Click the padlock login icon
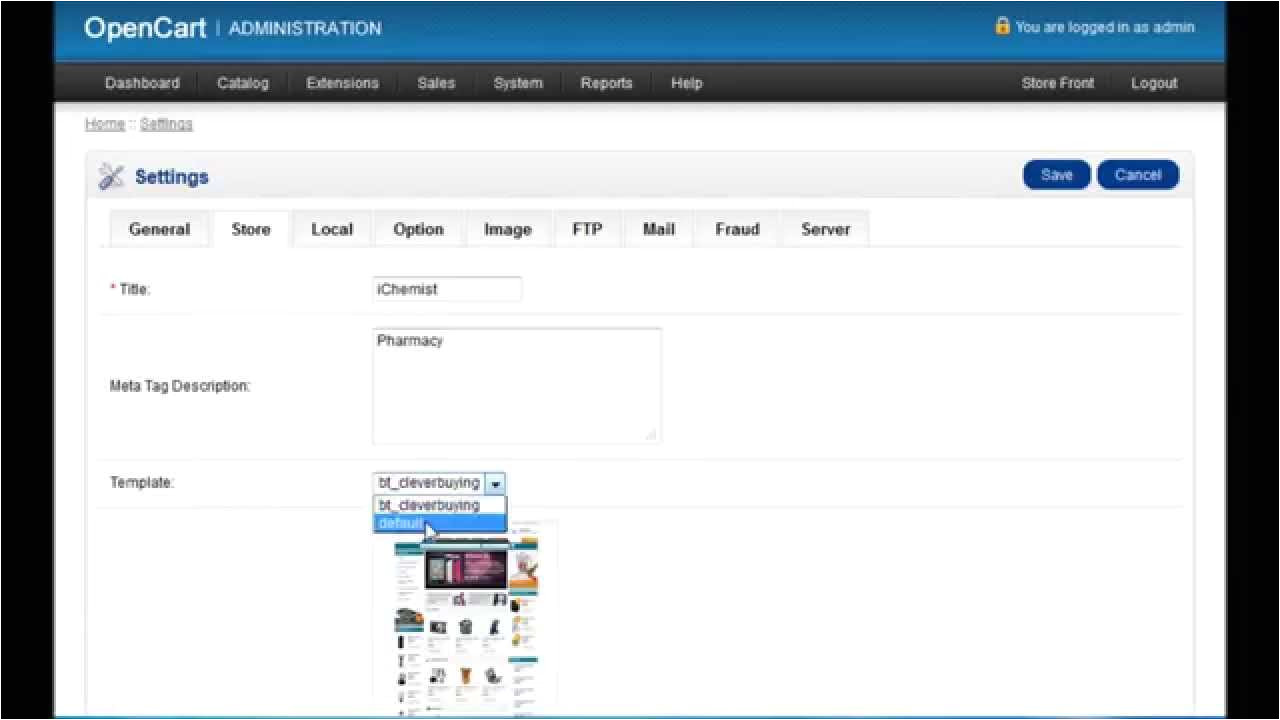Screen dimensions: 1280x720 pyautogui.click(x=1002, y=26)
